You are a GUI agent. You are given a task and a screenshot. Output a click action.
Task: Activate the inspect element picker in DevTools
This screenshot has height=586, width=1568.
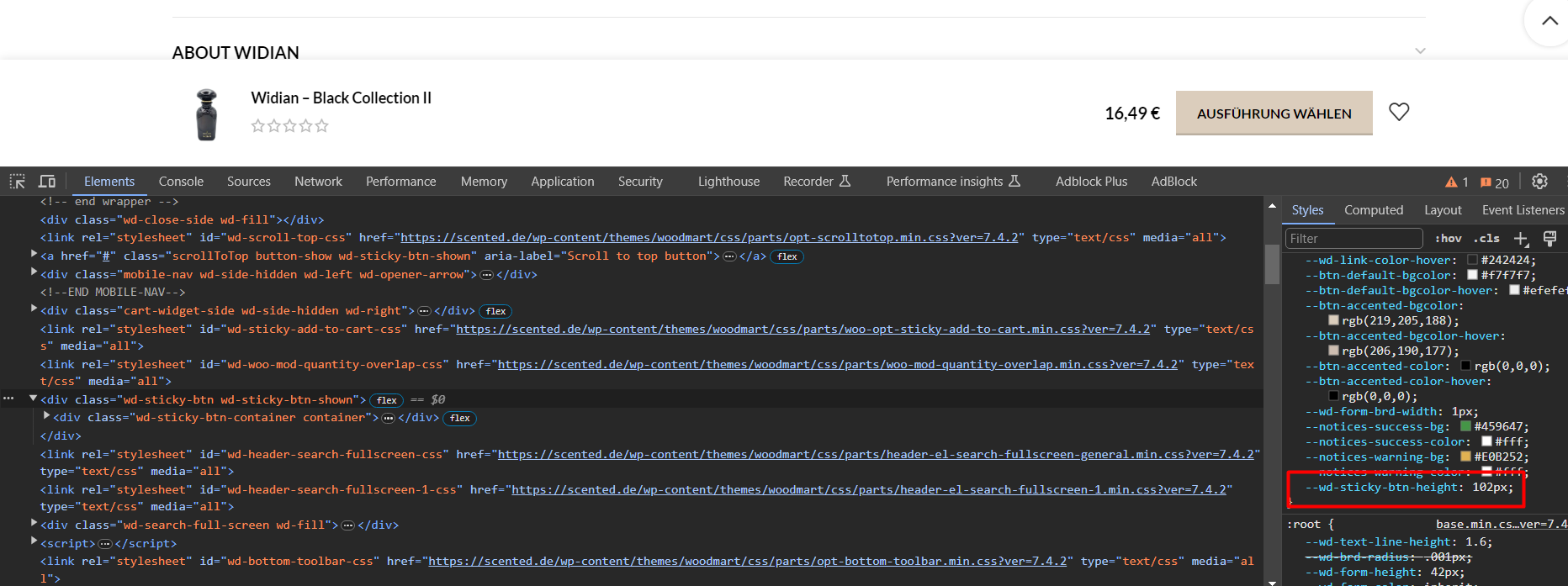point(17,182)
